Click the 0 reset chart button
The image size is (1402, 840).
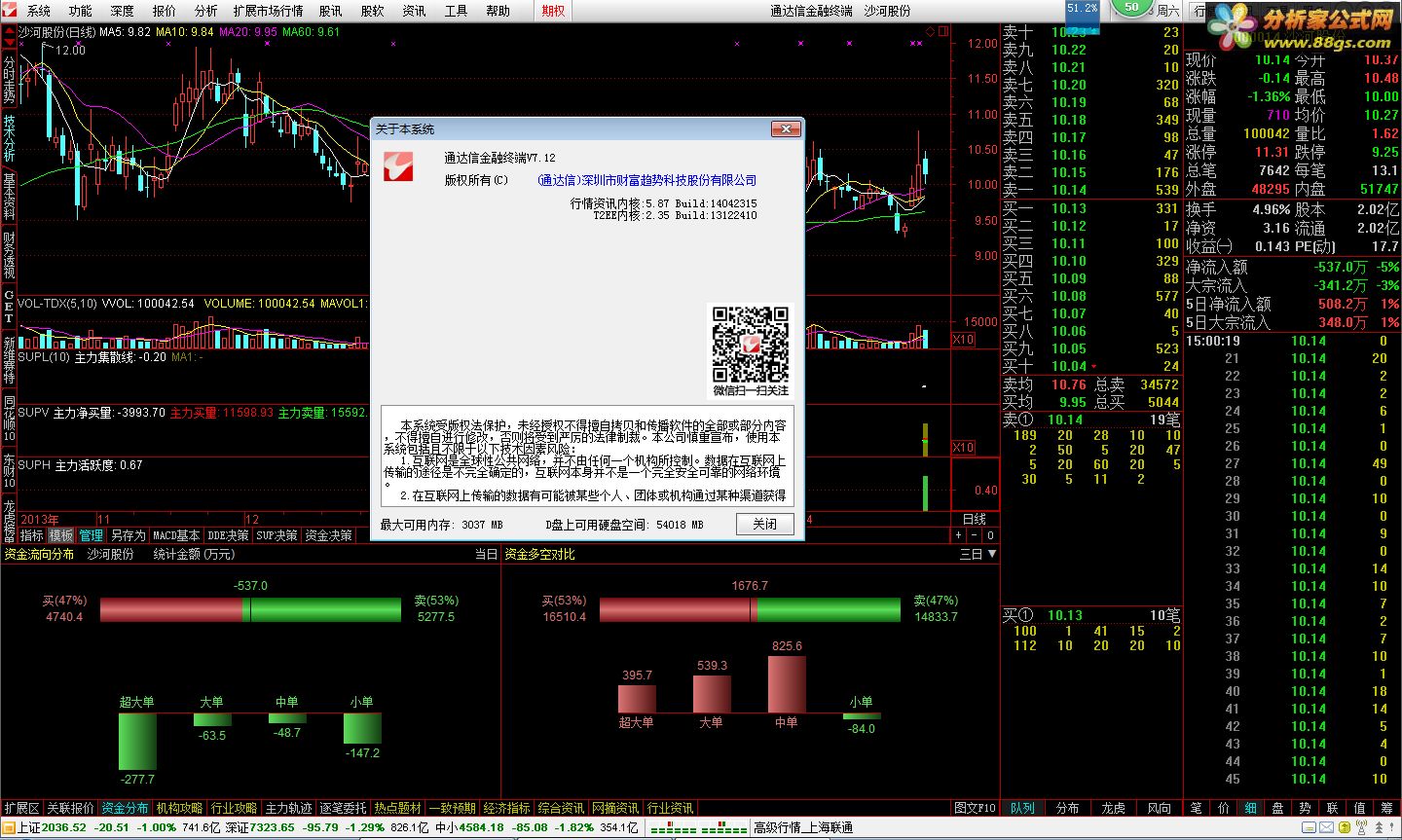click(990, 535)
